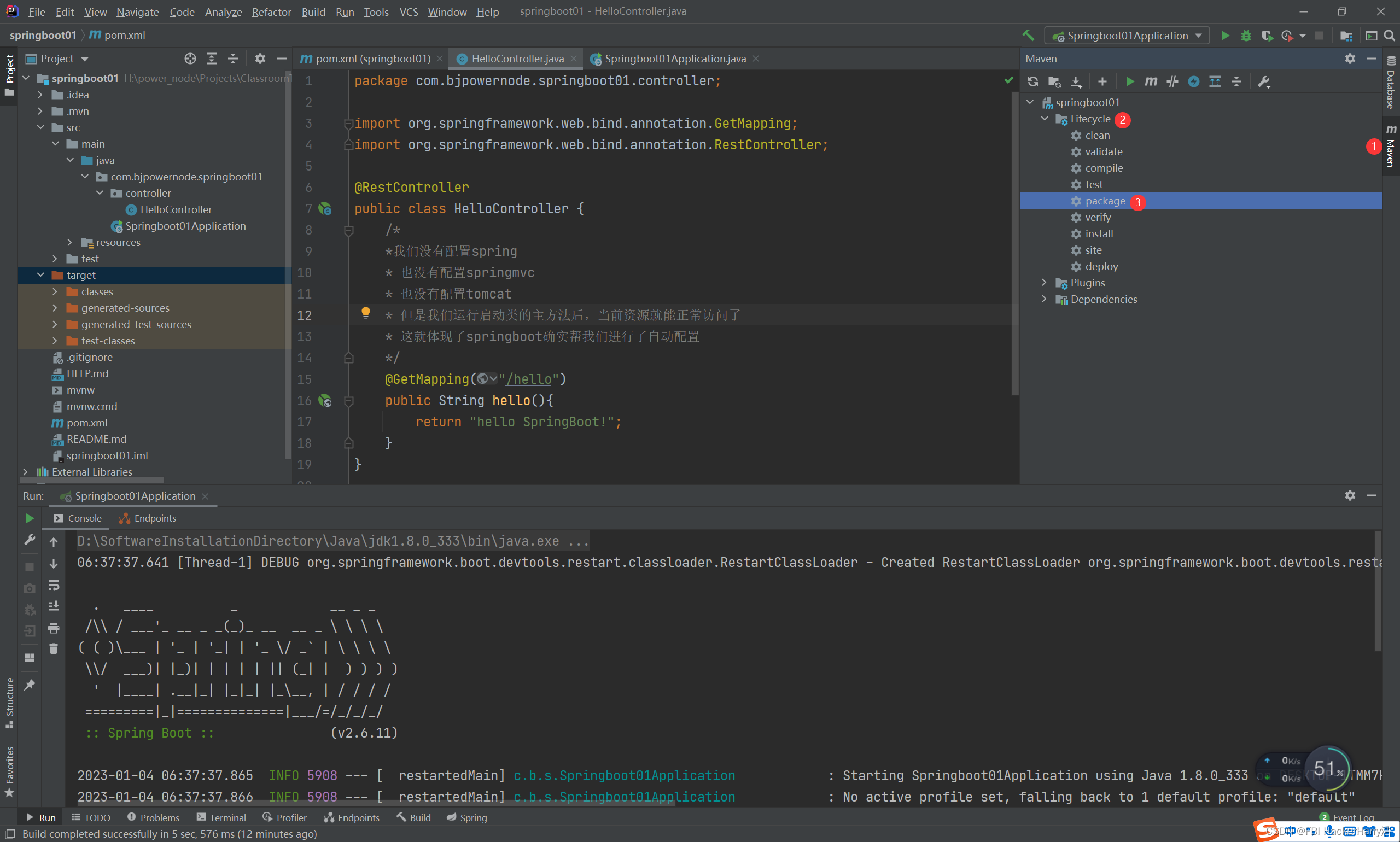1400x842 pixels.
Task: Expand the resources folder
Action: point(70,242)
